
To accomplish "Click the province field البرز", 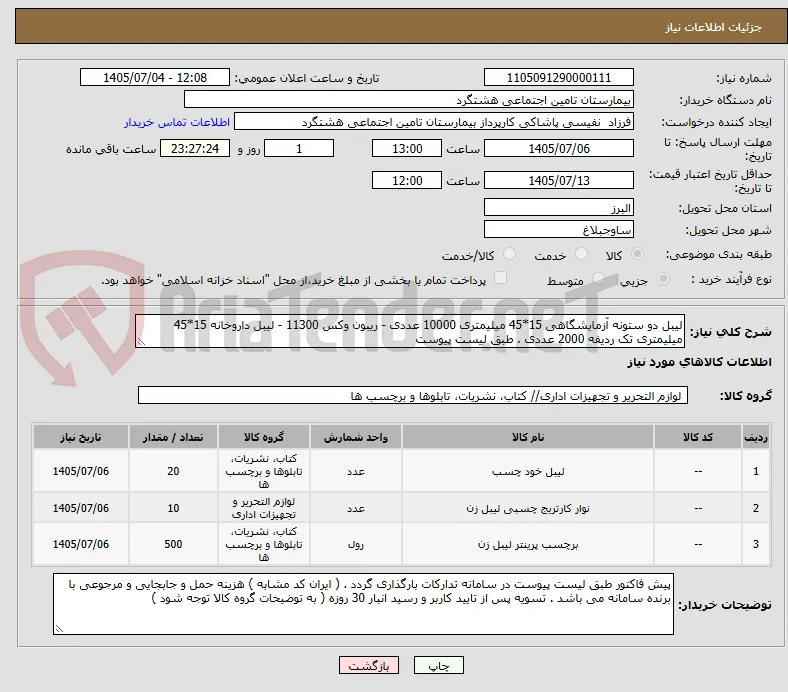I will (x=558, y=208).
